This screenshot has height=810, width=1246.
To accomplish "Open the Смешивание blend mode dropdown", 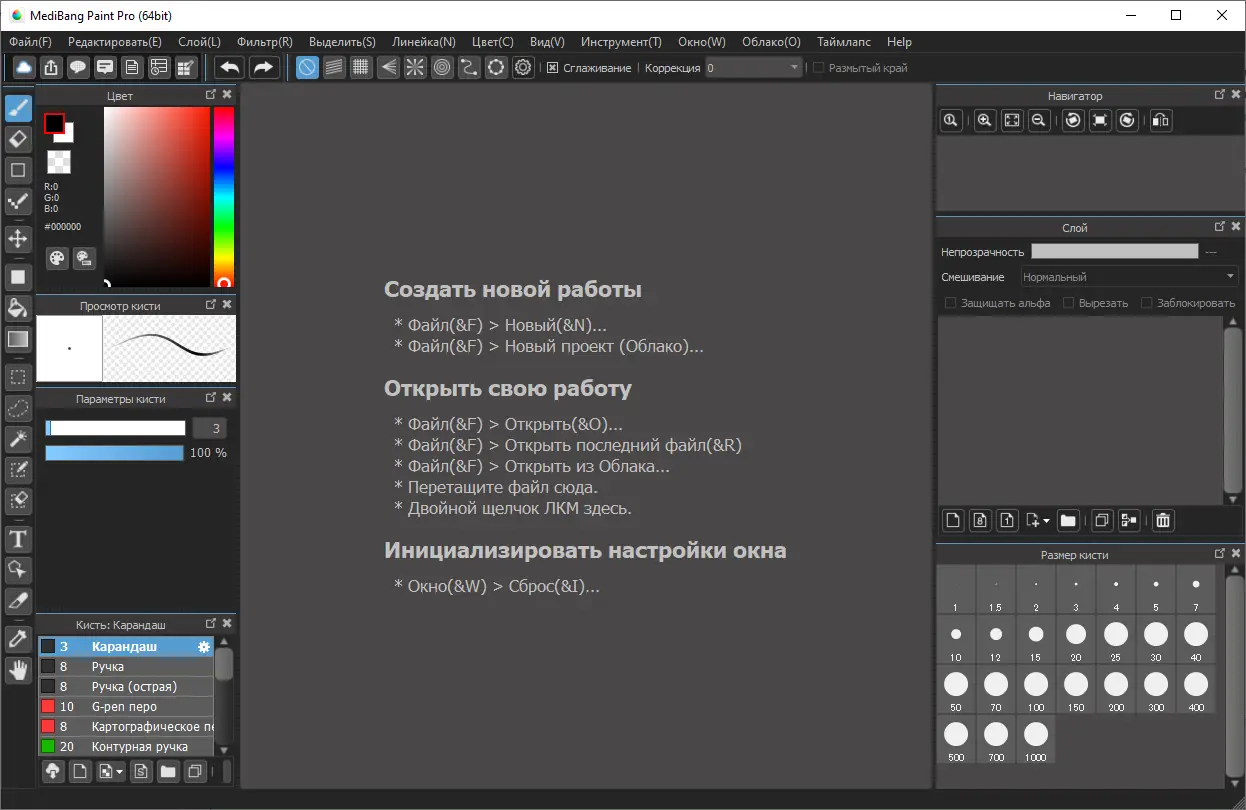I will coord(1129,277).
